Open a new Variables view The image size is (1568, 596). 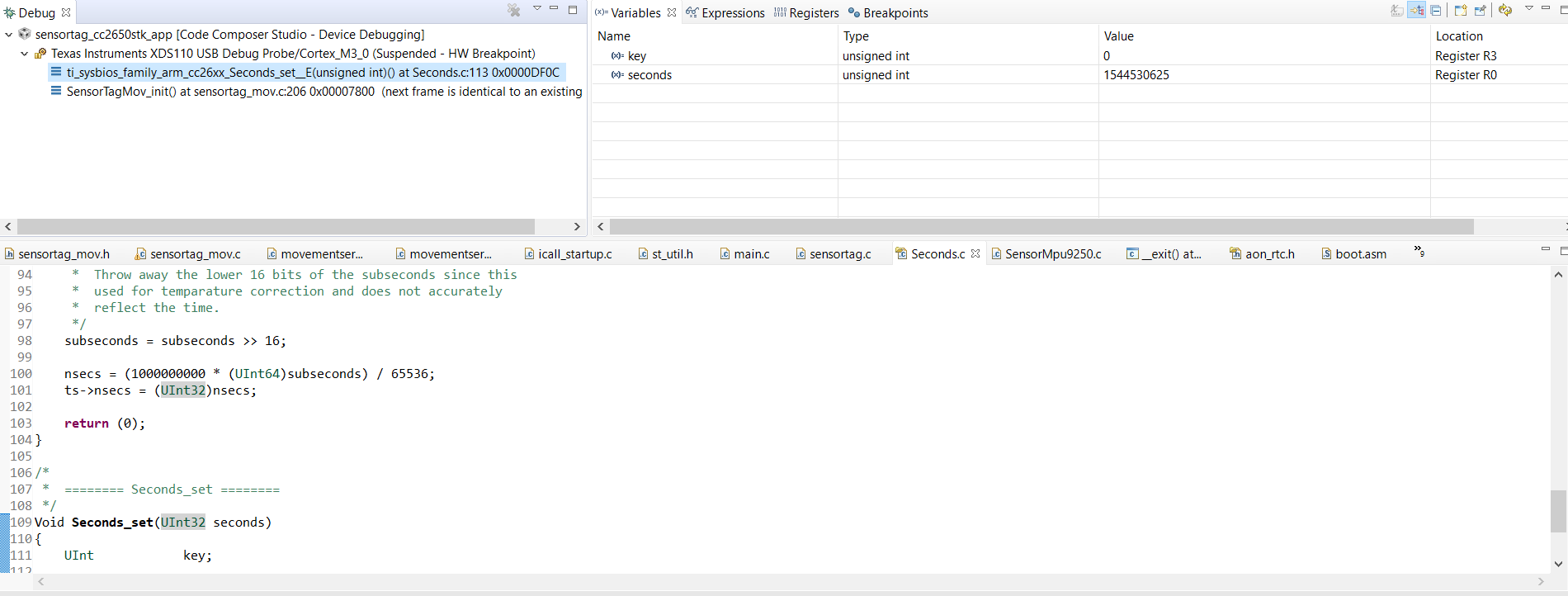pyautogui.click(x=1461, y=11)
